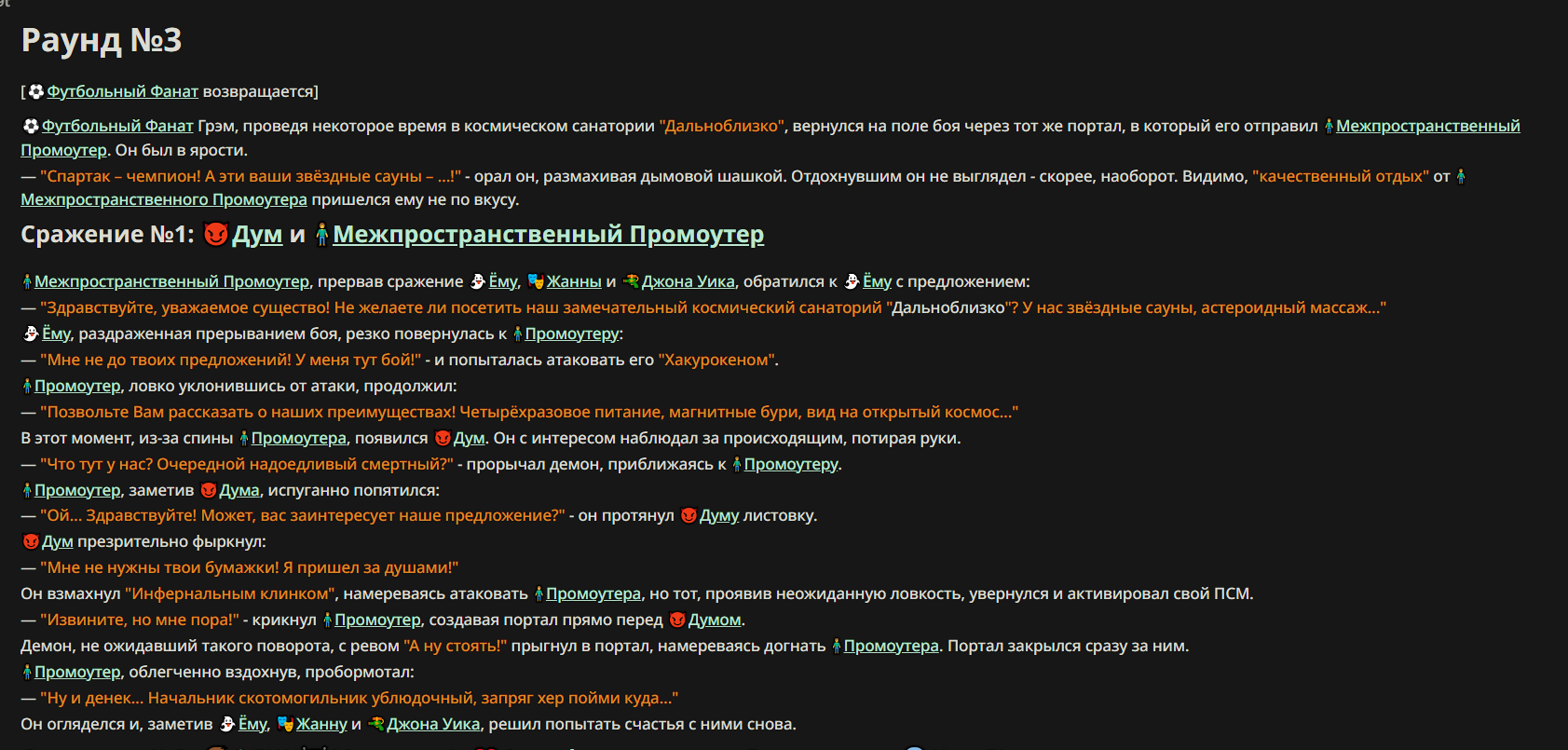The image size is (1568, 750).
Task: Open 'Межпространственный Промоутер' link in 'Сражение №1' heading
Action: [x=548, y=234]
